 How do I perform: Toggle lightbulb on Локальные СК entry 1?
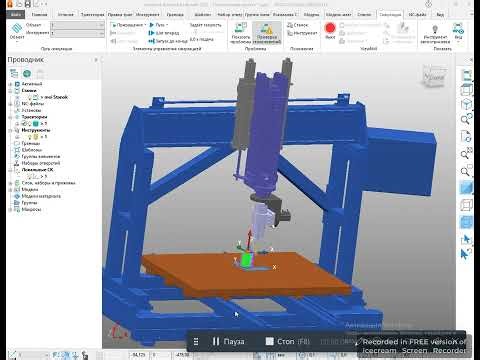[30, 176]
